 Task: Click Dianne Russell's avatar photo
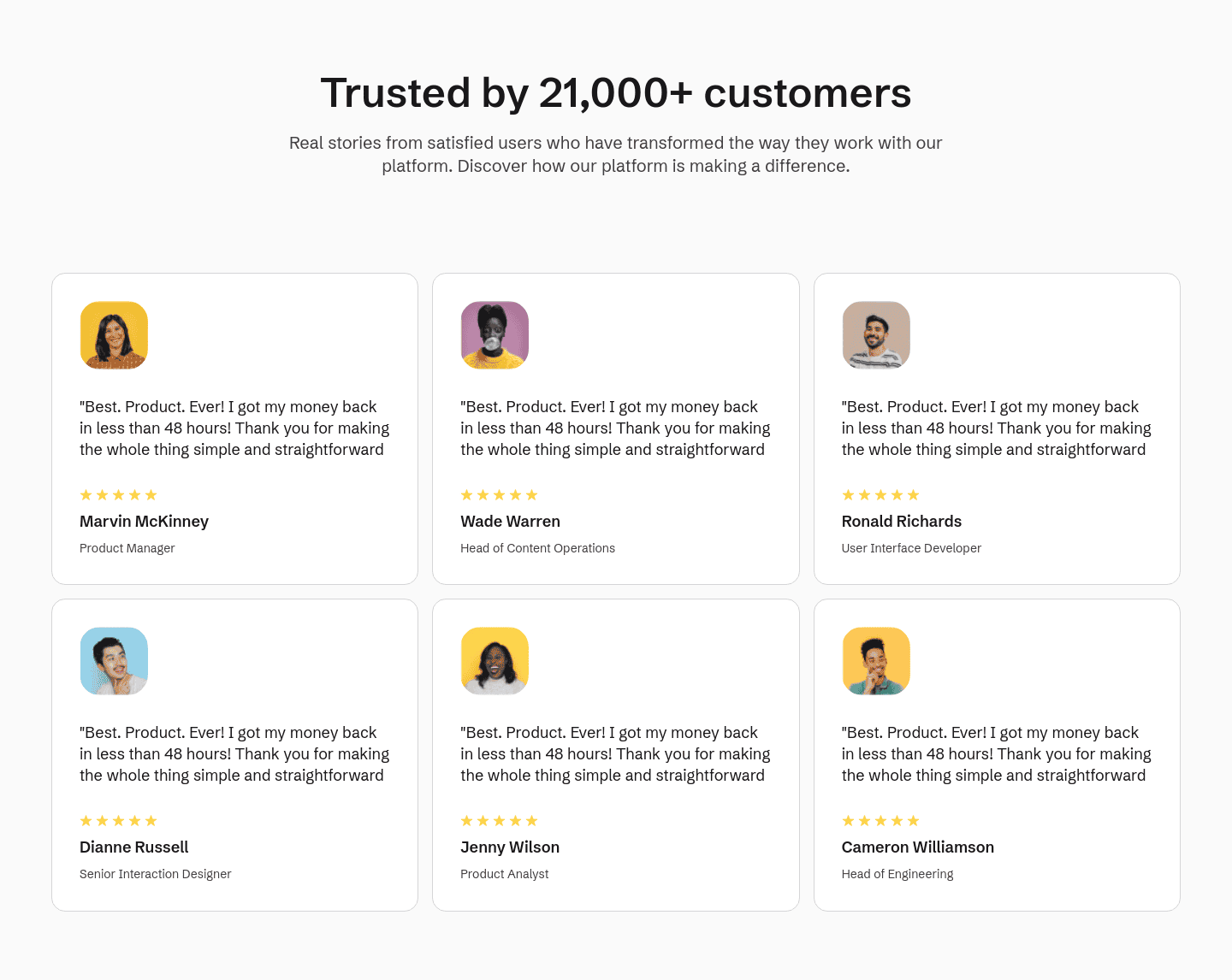pyautogui.click(x=114, y=661)
